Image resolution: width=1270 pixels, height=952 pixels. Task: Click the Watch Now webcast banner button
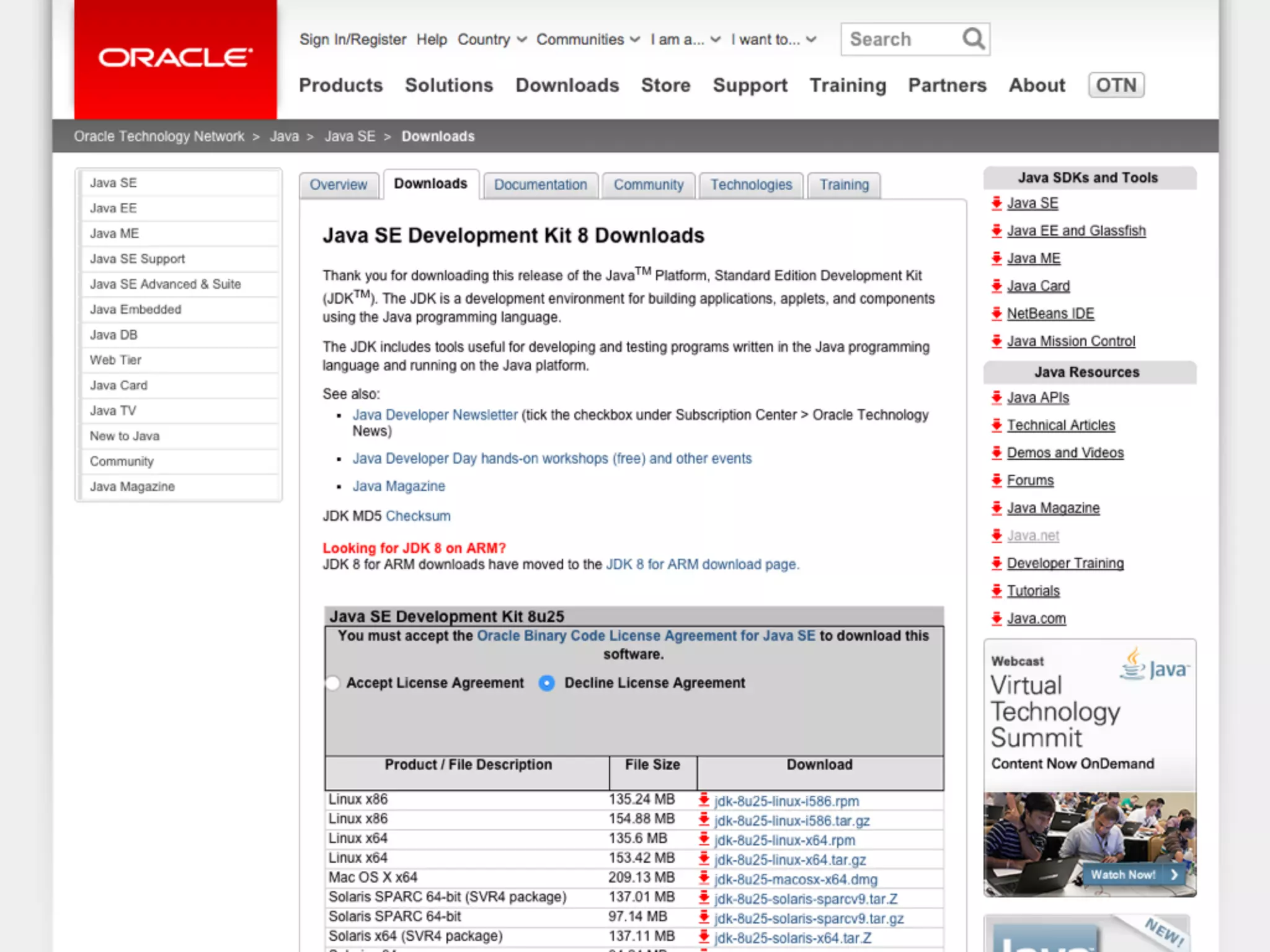1130,875
